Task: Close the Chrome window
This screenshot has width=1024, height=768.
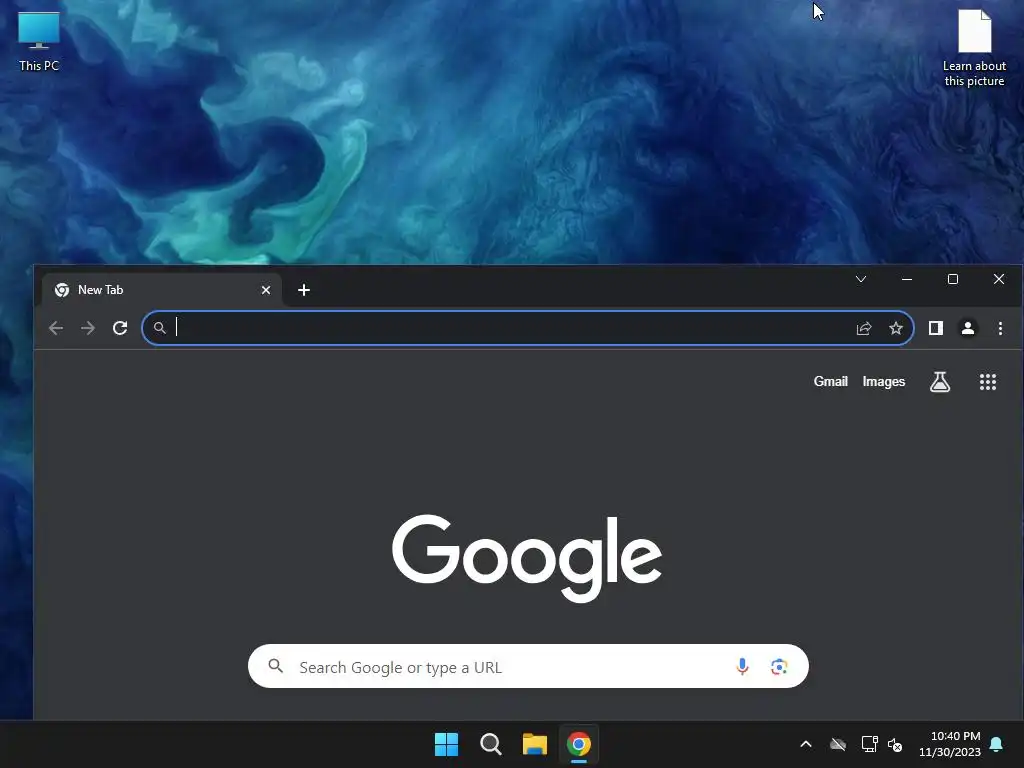Action: click(999, 279)
